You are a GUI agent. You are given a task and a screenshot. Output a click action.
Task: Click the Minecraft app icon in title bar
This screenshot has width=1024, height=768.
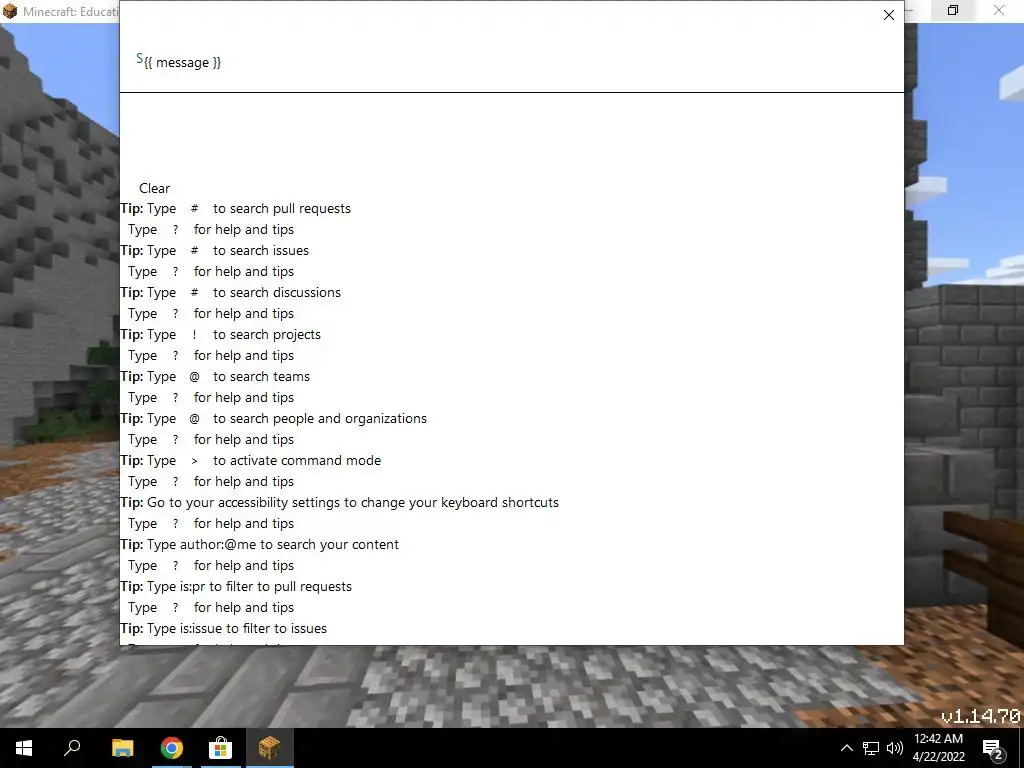[10, 11]
